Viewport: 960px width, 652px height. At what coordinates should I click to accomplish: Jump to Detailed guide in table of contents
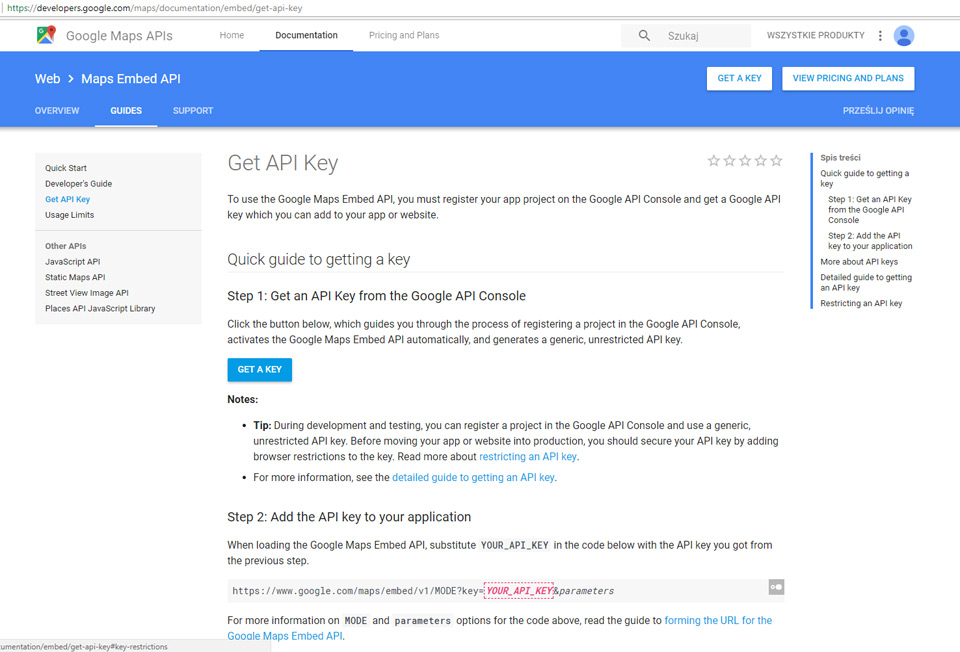(866, 282)
